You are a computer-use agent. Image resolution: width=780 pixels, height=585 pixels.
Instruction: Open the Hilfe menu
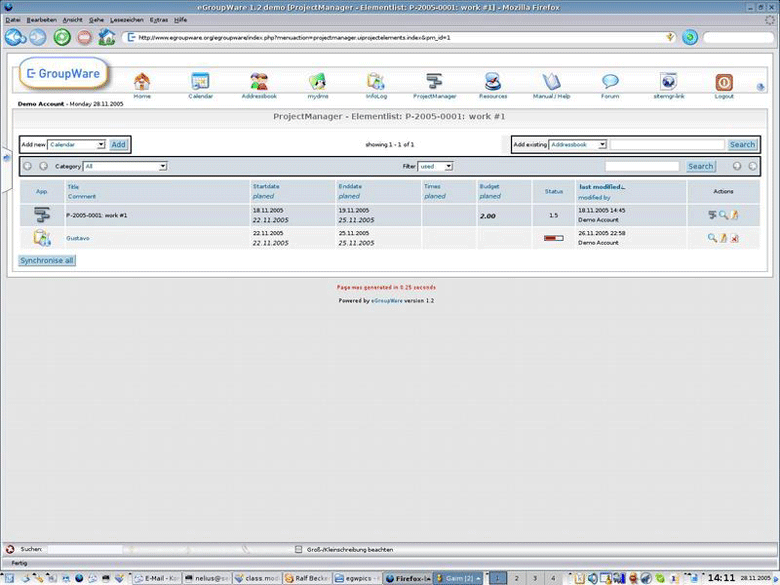181,20
